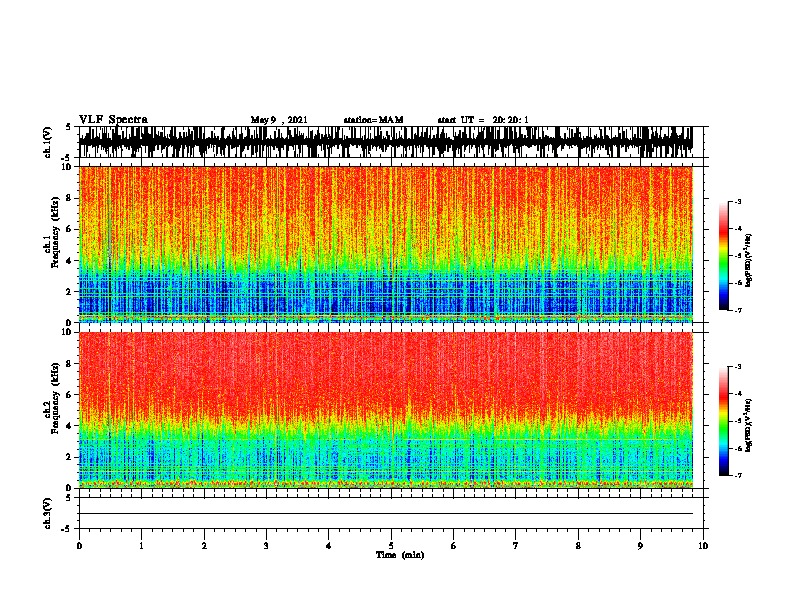The image size is (792, 612).
Task: Click the log(PSD) label beside ch.2 color bar
Action: 748,425
